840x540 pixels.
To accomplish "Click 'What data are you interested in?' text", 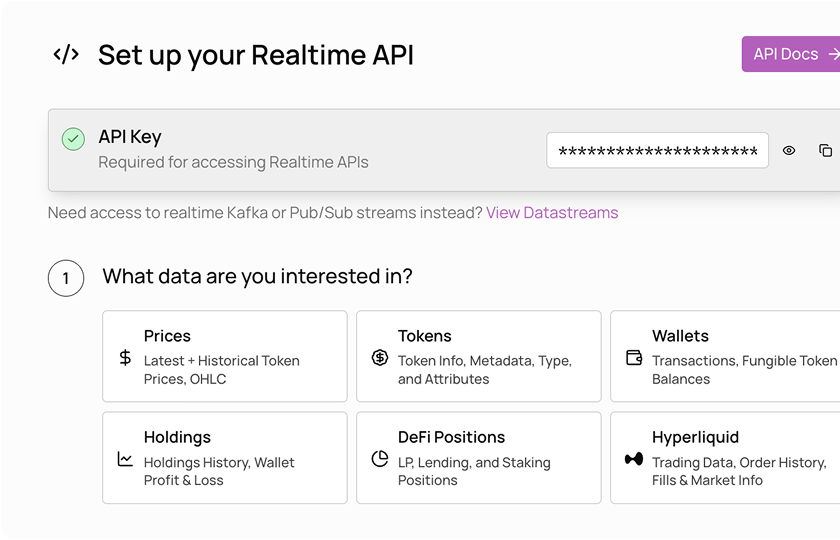I will pyautogui.click(x=257, y=276).
